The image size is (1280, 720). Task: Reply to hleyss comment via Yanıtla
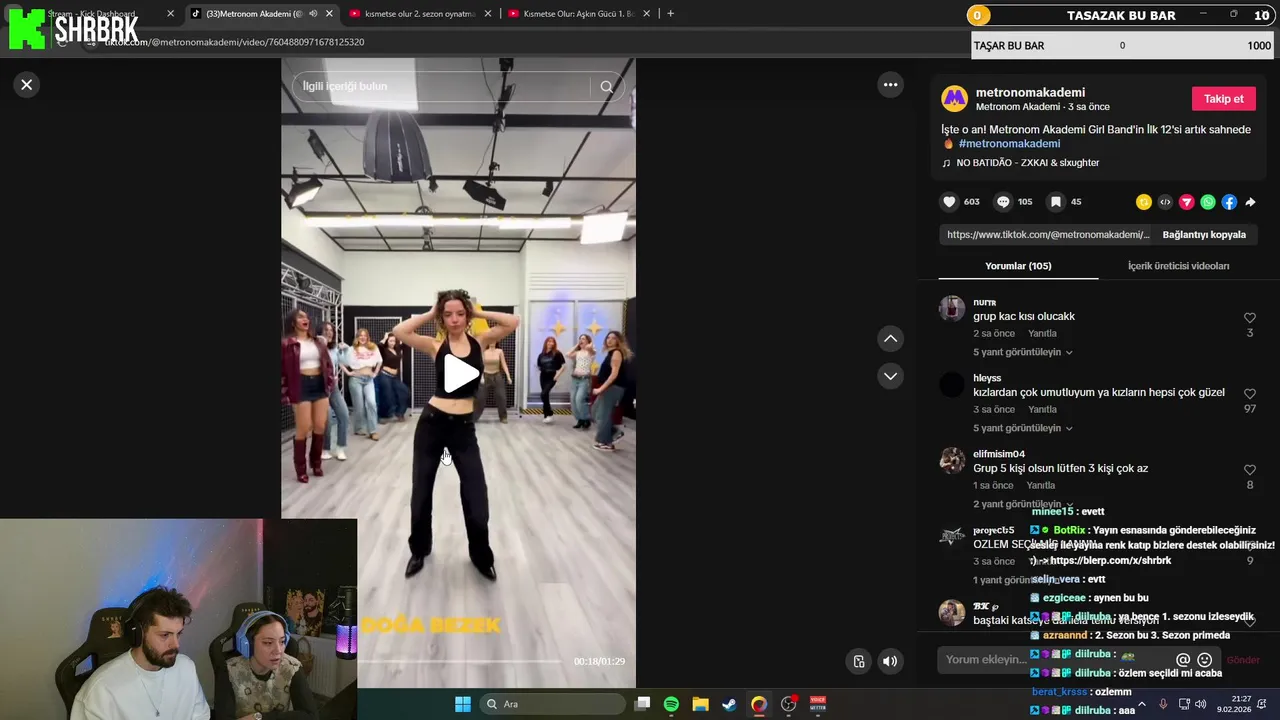1042,410
